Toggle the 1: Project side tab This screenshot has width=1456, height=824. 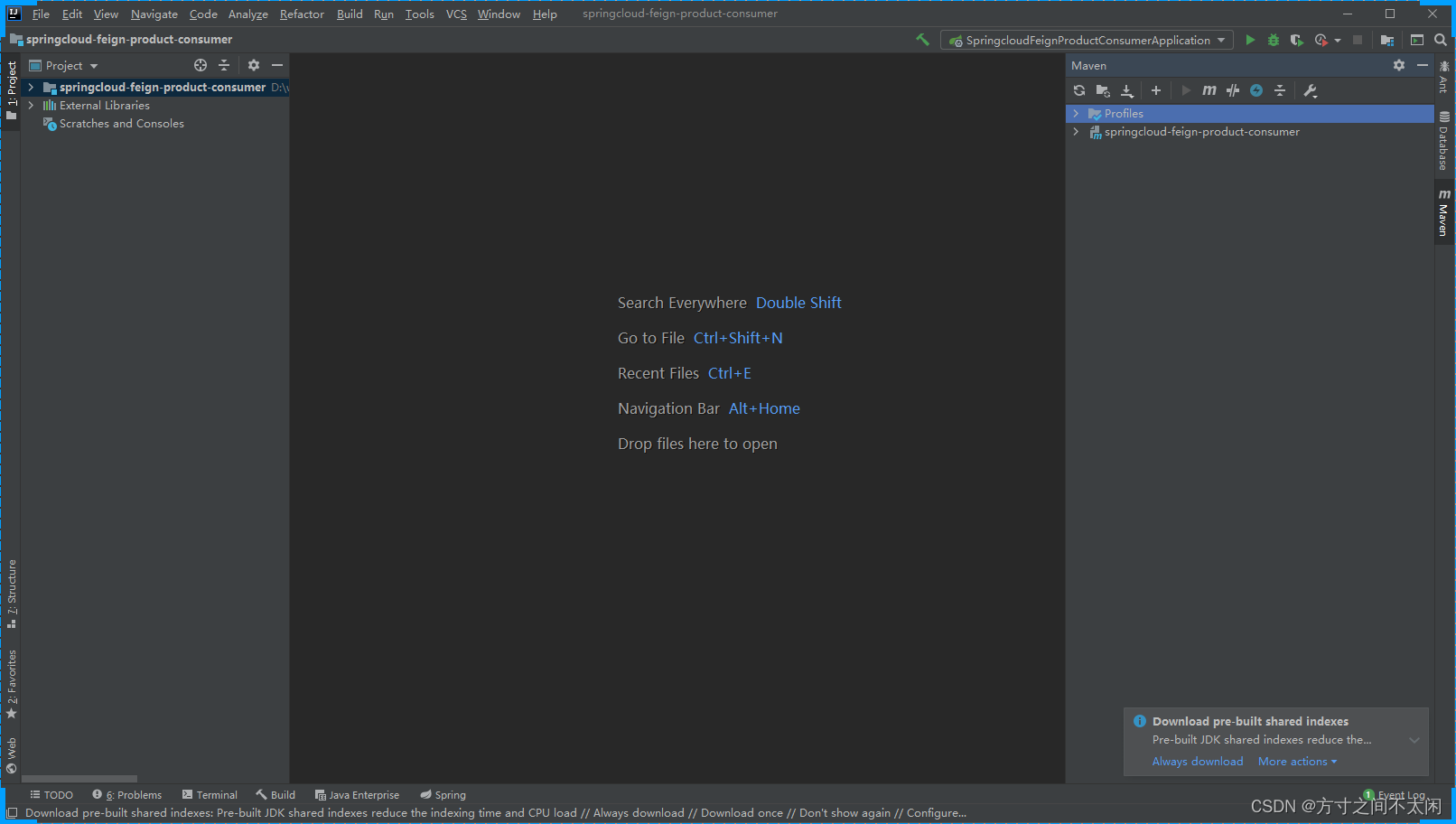click(x=11, y=90)
